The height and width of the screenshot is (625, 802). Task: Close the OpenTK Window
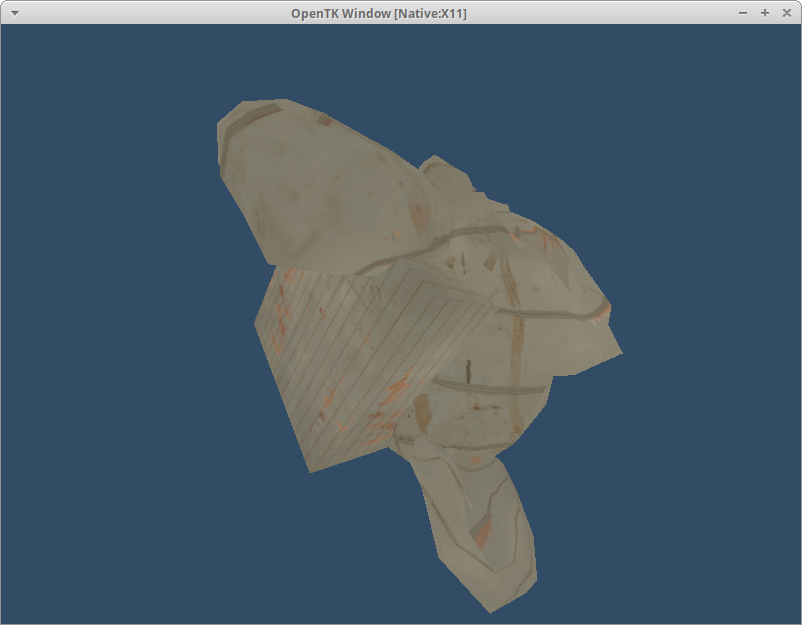[x=787, y=13]
